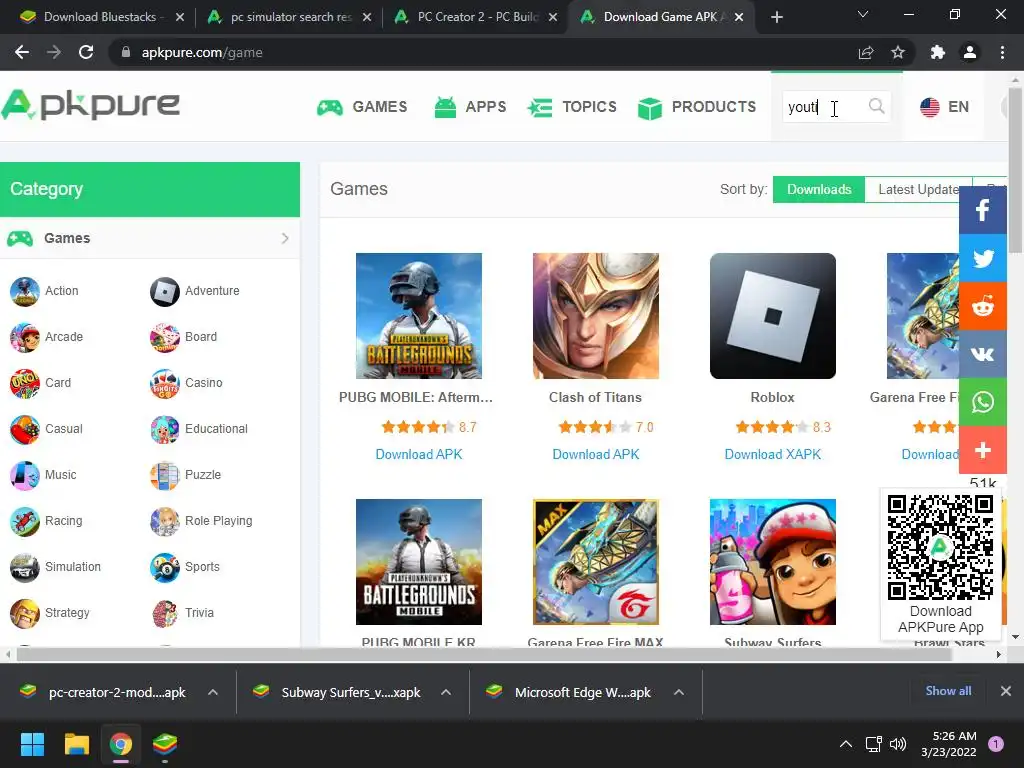Open the Sports category link
Screen dimensions: 1024x768
click(x=202, y=567)
